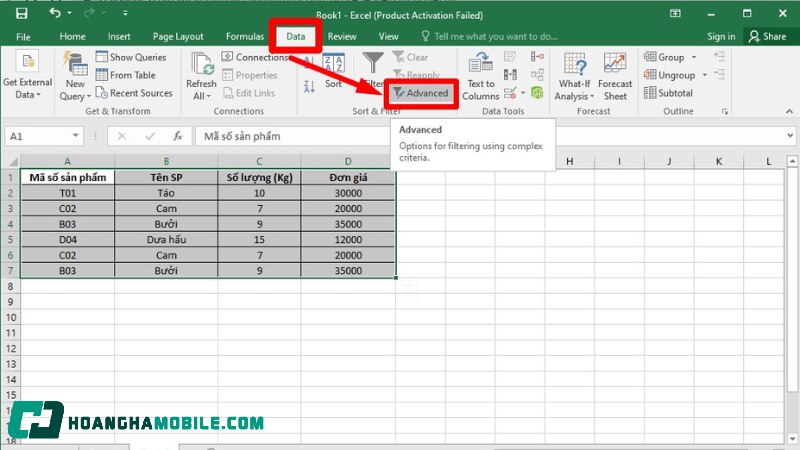
Task: Select column H header
Action: [569, 161]
